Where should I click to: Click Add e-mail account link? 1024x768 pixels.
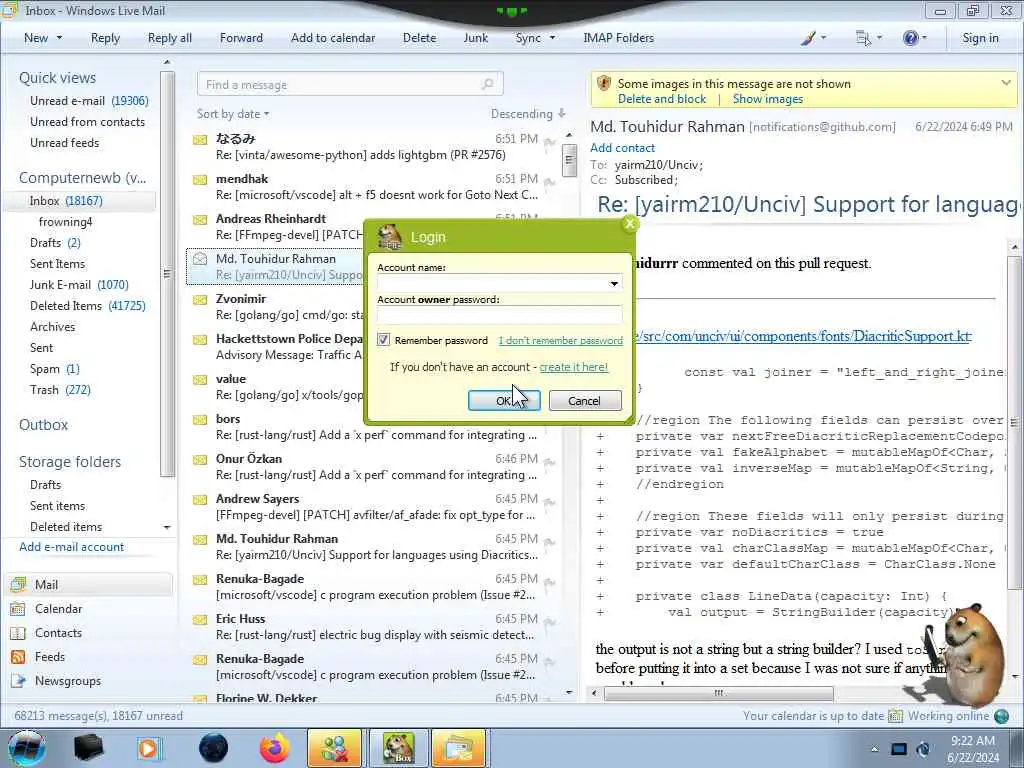71,547
